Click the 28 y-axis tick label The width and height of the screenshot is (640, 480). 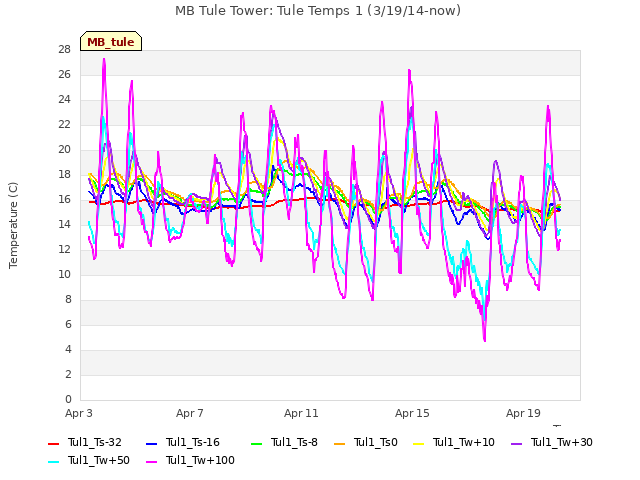pyautogui.click(x=64, y=49)
